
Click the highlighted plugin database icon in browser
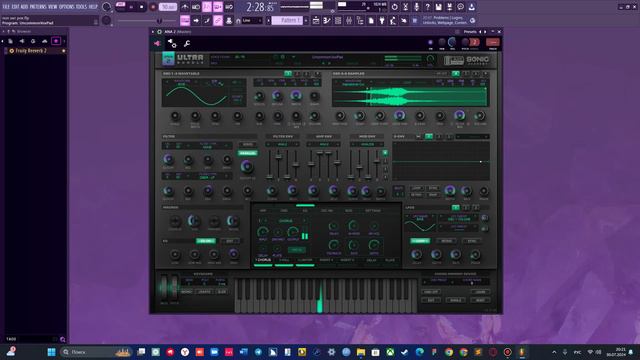[56, 41]
